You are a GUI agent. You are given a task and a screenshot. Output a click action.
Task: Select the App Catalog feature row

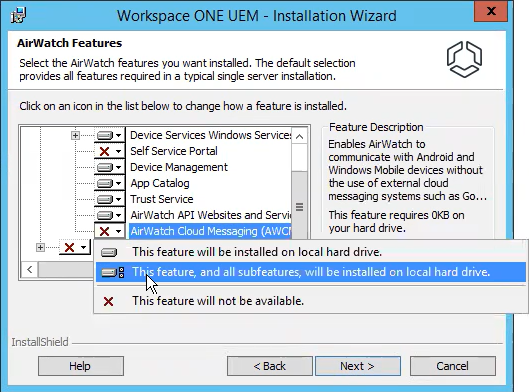160,183
